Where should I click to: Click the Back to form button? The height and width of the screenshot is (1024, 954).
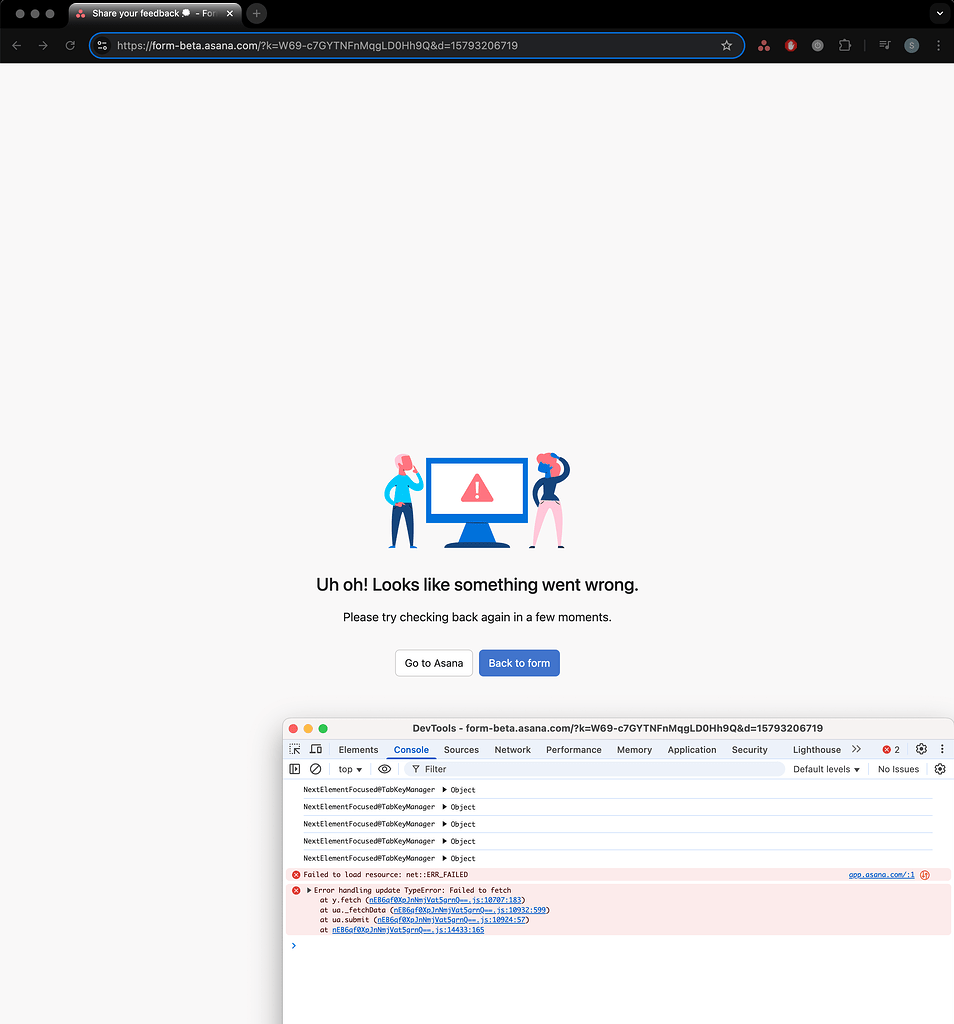point(519,662)
